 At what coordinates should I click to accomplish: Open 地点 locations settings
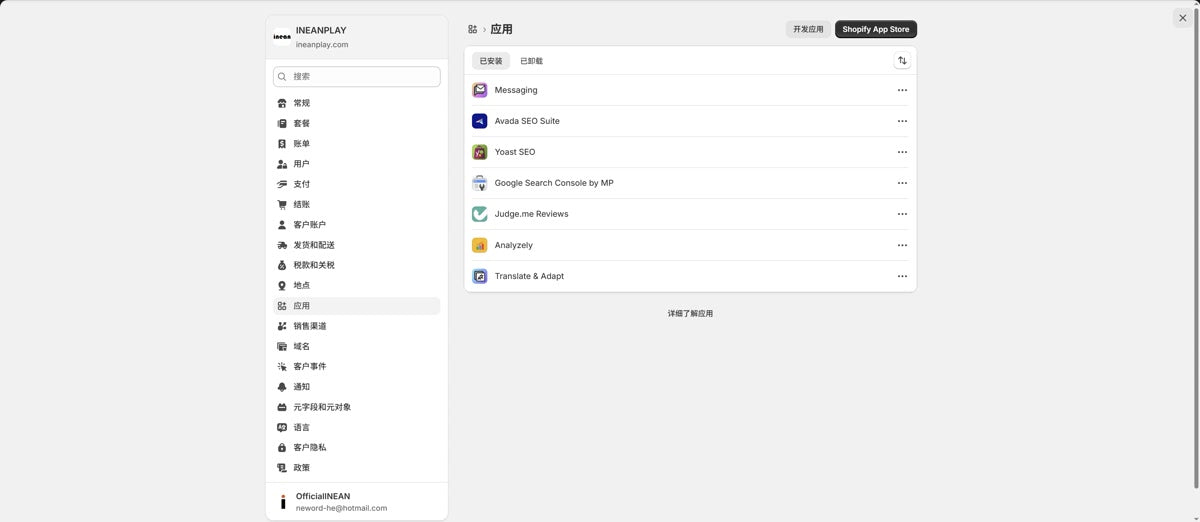click(x=357, y=285)
